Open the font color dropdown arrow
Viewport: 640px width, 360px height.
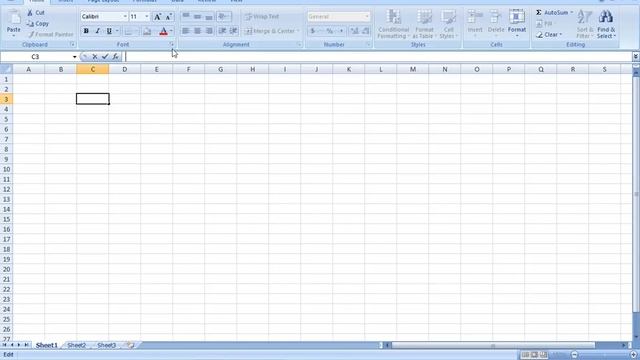point(171,31)
